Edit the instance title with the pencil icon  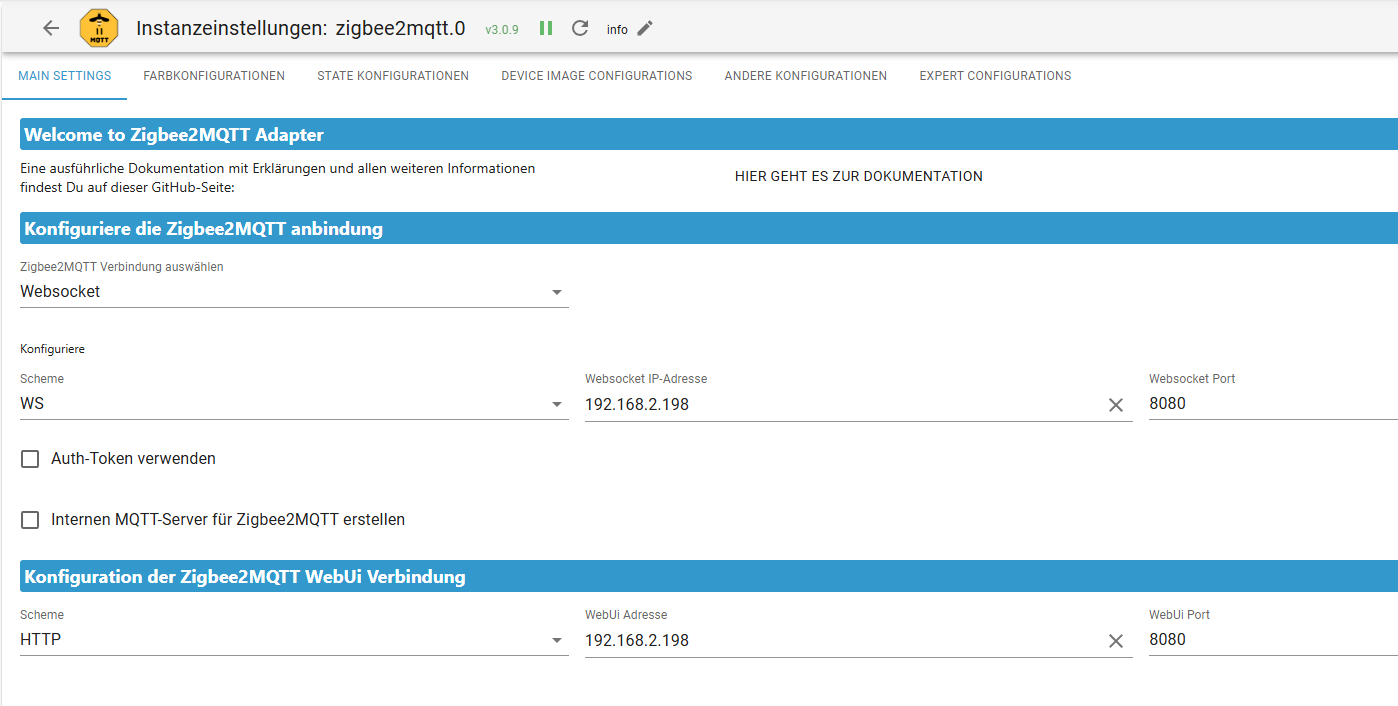coord(643,28)
